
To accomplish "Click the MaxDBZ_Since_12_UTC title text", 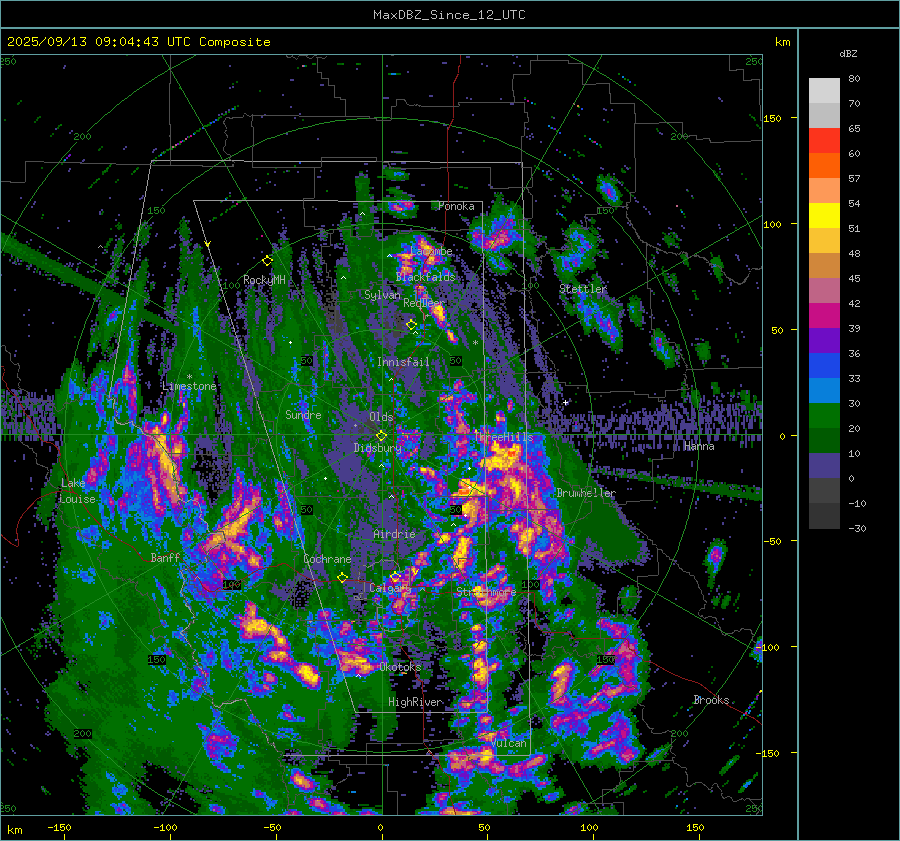I will pos(449,15).
